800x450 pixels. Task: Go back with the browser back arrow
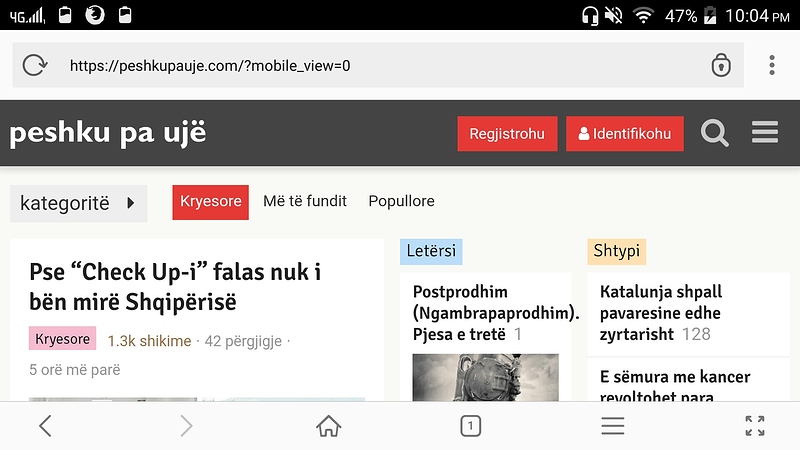45,426
